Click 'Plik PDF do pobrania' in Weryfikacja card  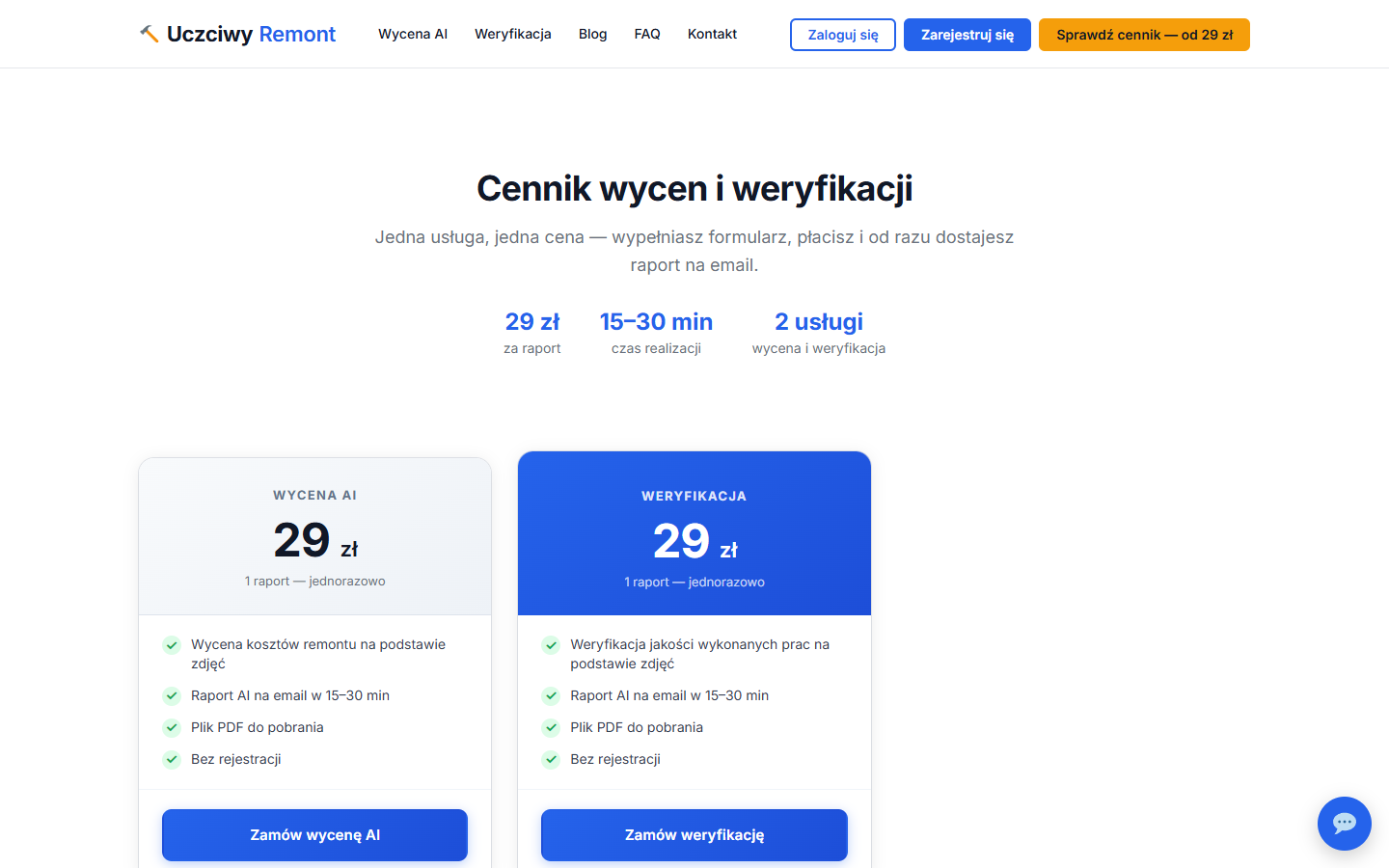click(x=637, y=727)
